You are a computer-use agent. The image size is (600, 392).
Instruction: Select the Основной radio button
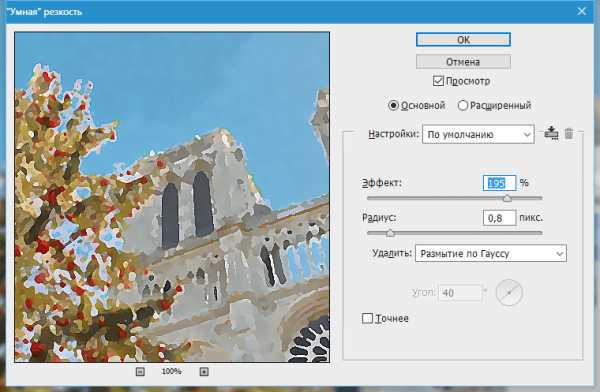[x=393, y=105]
